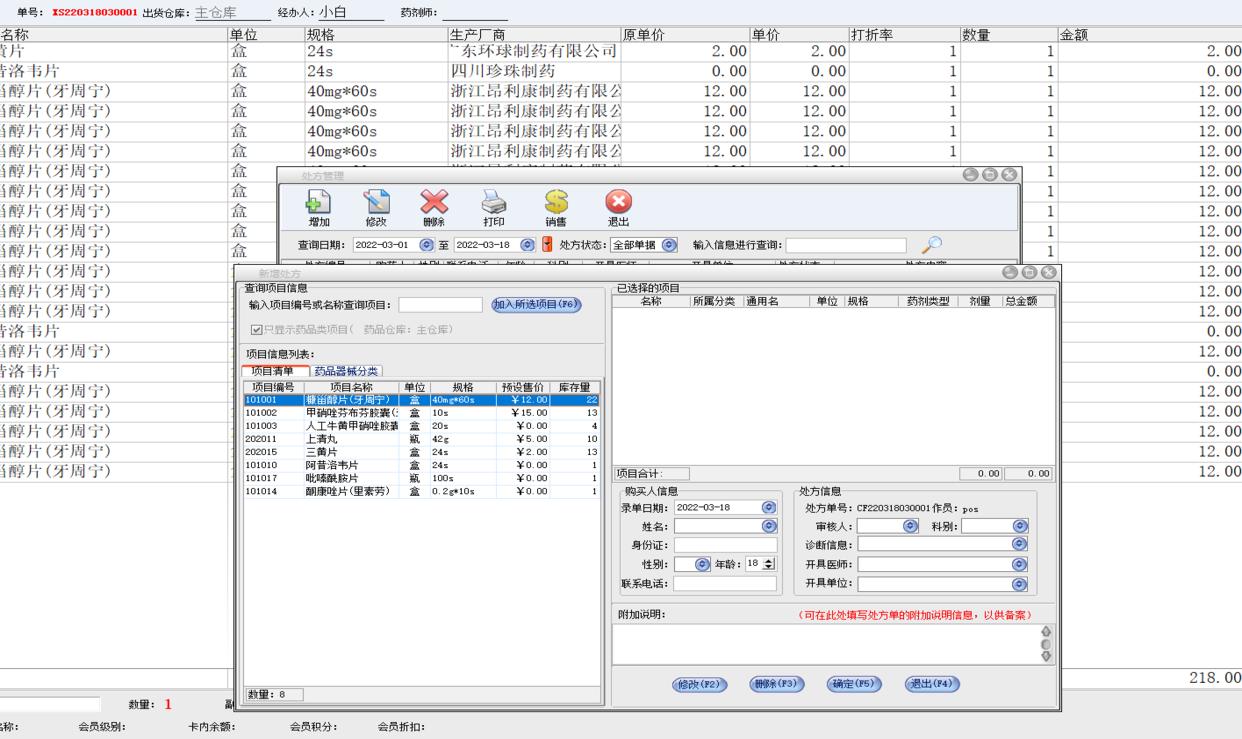The image size is (1242, 739).
Task: Select item row 101017 吡嗪酰胺片
Action: [x=423, y=478]
